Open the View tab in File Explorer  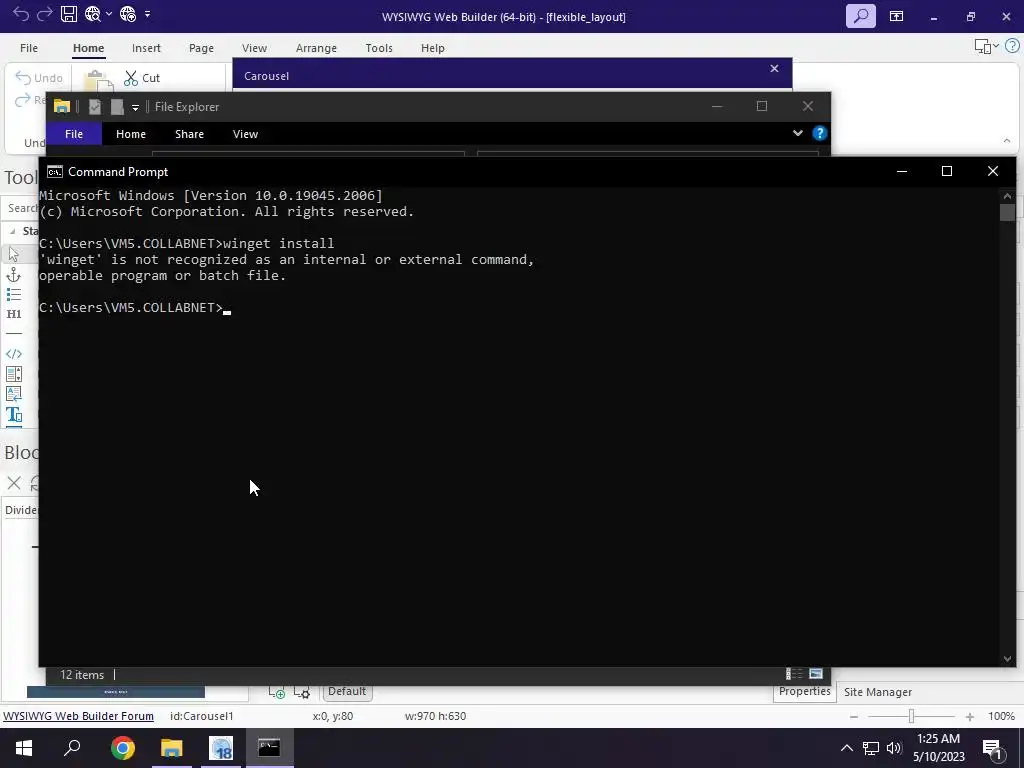point(245,134)
